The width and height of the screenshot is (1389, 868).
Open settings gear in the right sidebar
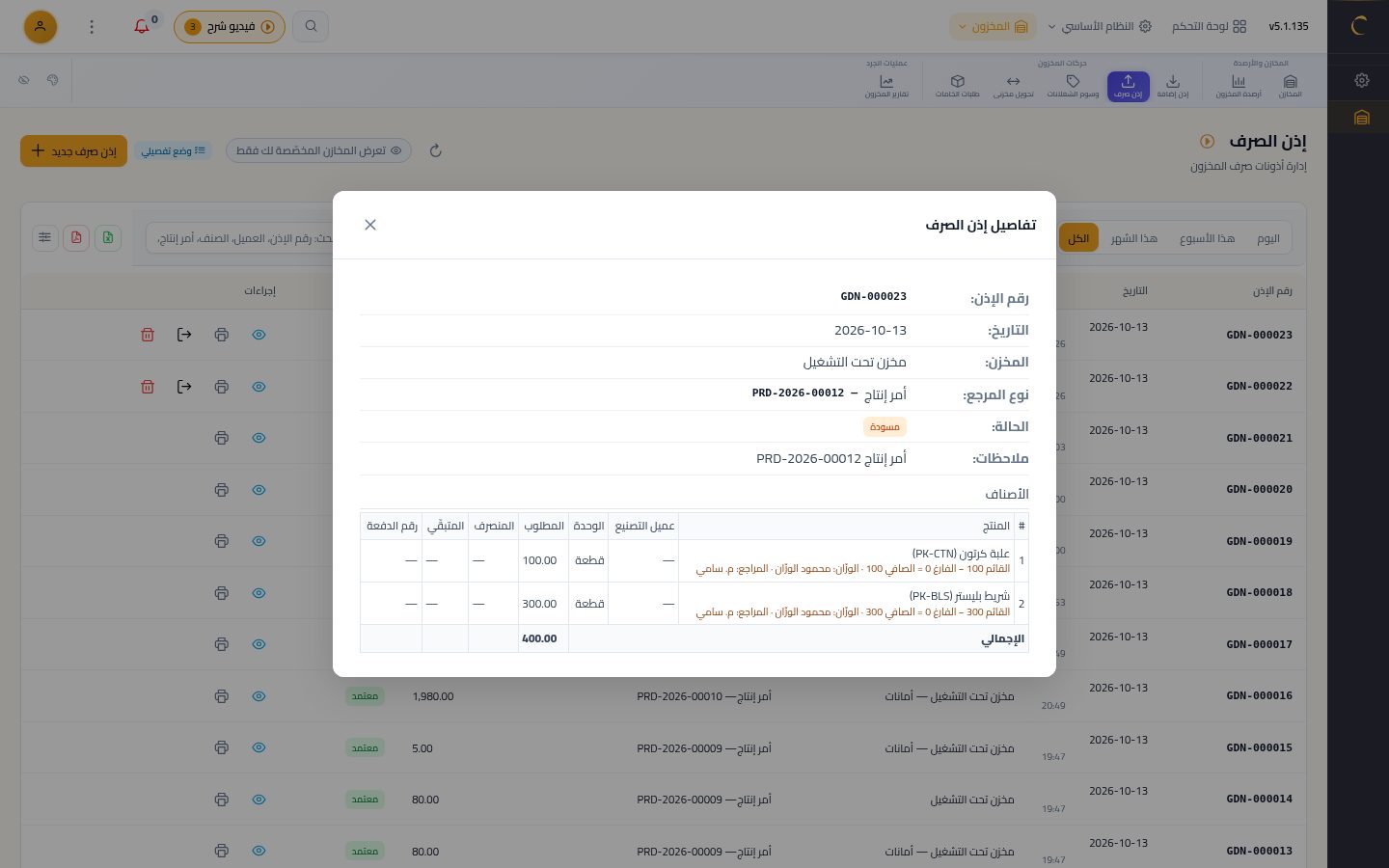[1361, 80]
